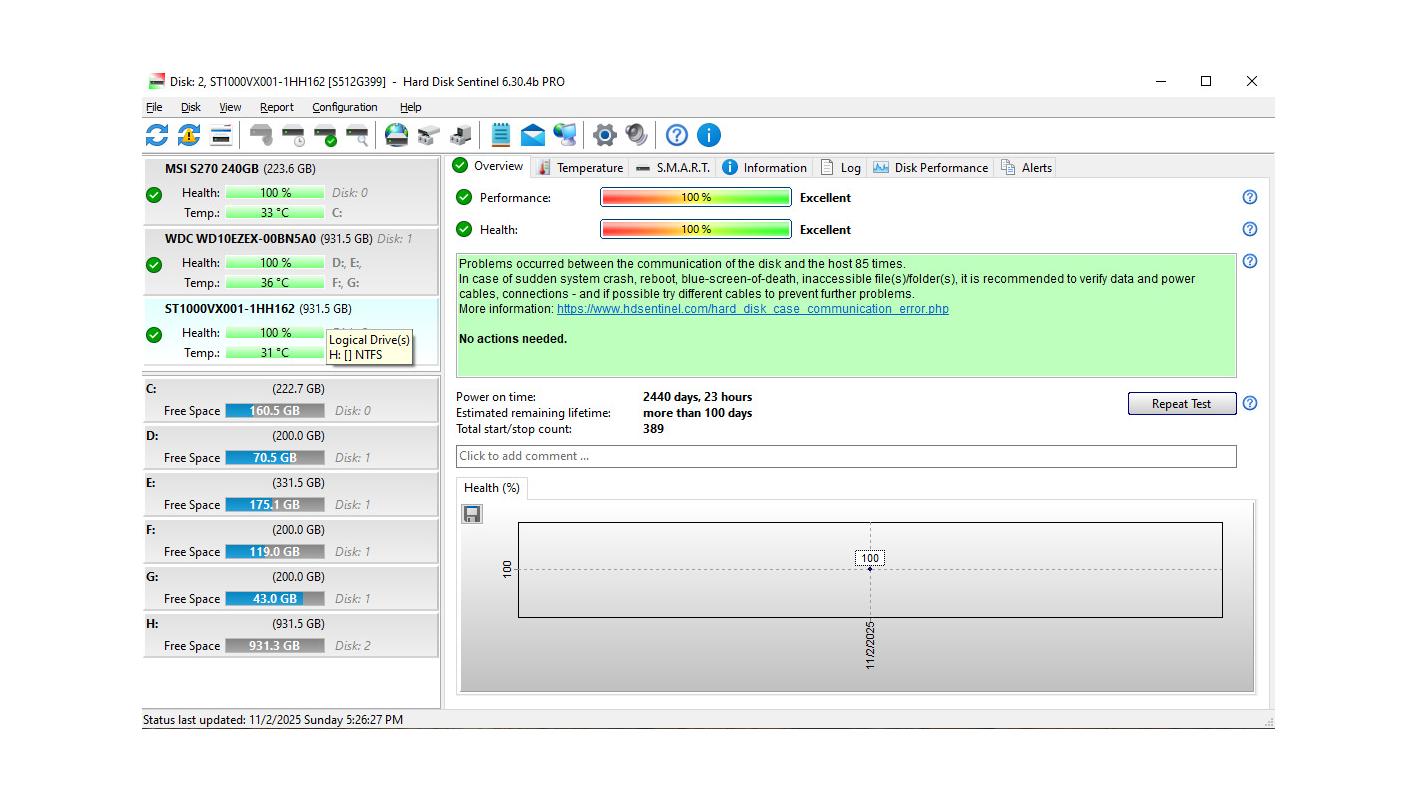Click the speaker sound icon in toolbar
The image size is (1416, 797).
tap(636, 135)
